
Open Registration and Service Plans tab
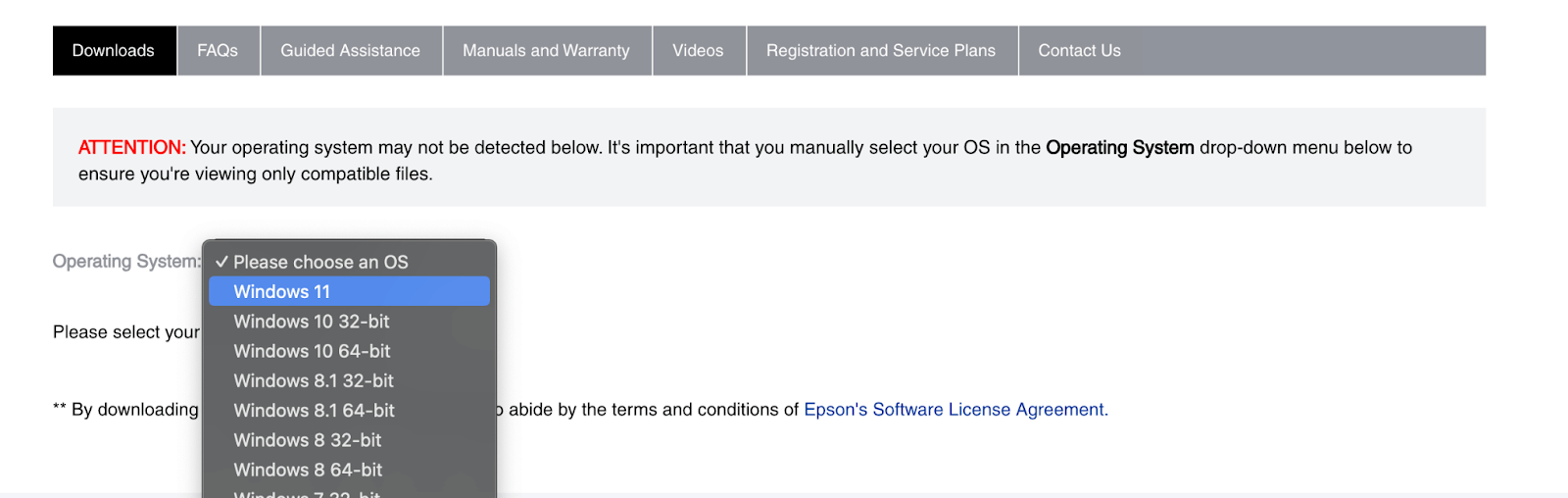[880, 51]
